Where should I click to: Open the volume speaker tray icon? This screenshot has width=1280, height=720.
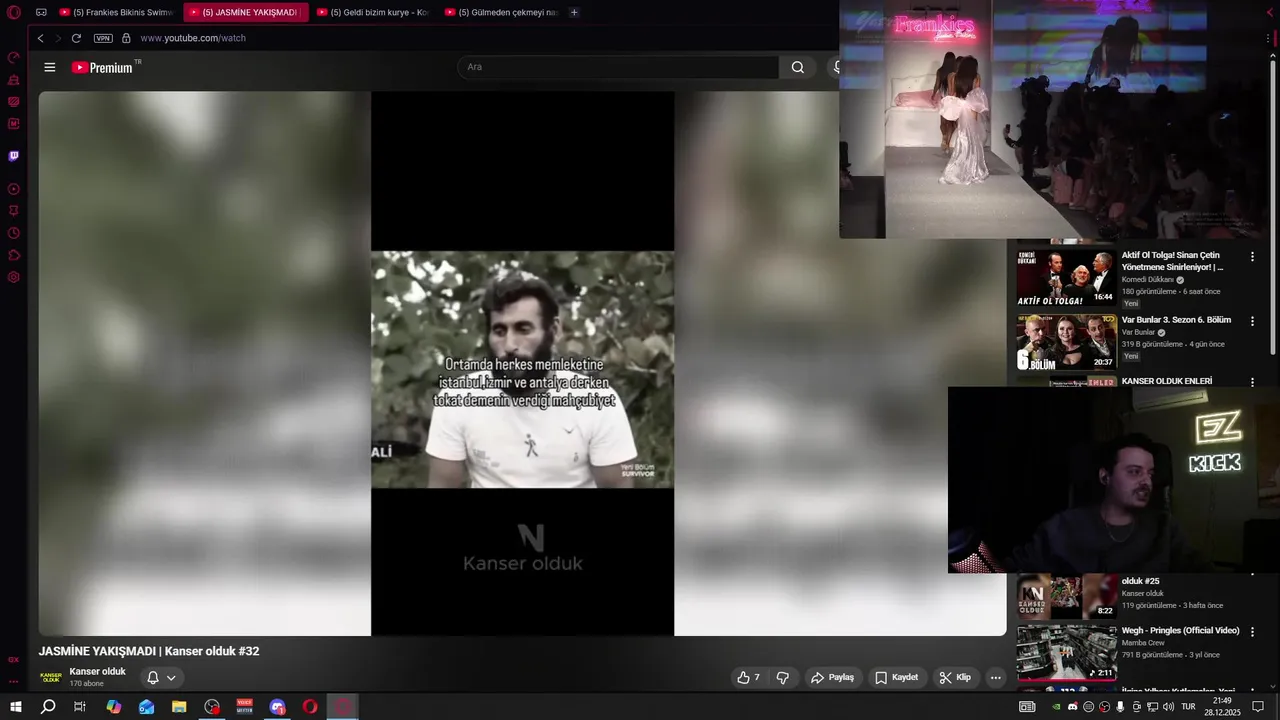(1168, 707)
